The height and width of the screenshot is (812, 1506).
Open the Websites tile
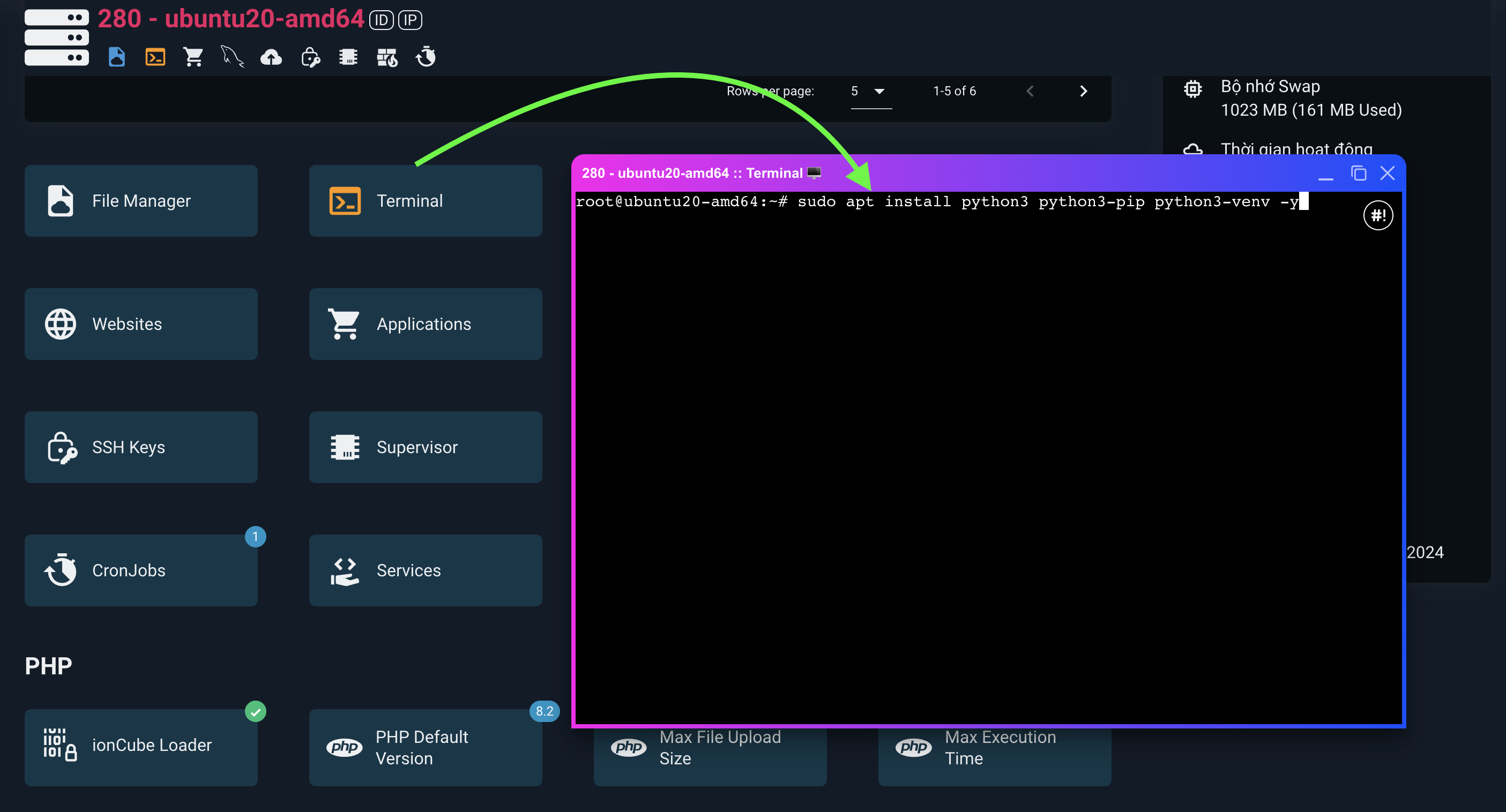click(141, 324)
